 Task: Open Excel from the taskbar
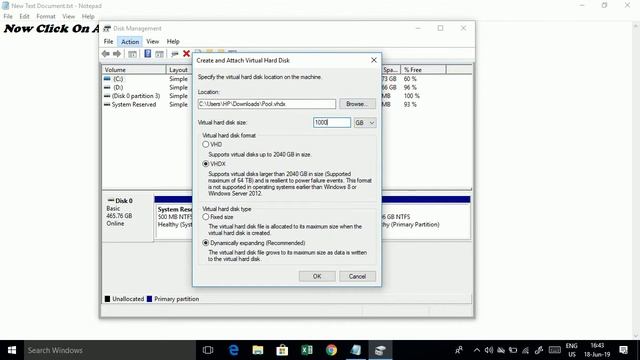click(307, 350)
